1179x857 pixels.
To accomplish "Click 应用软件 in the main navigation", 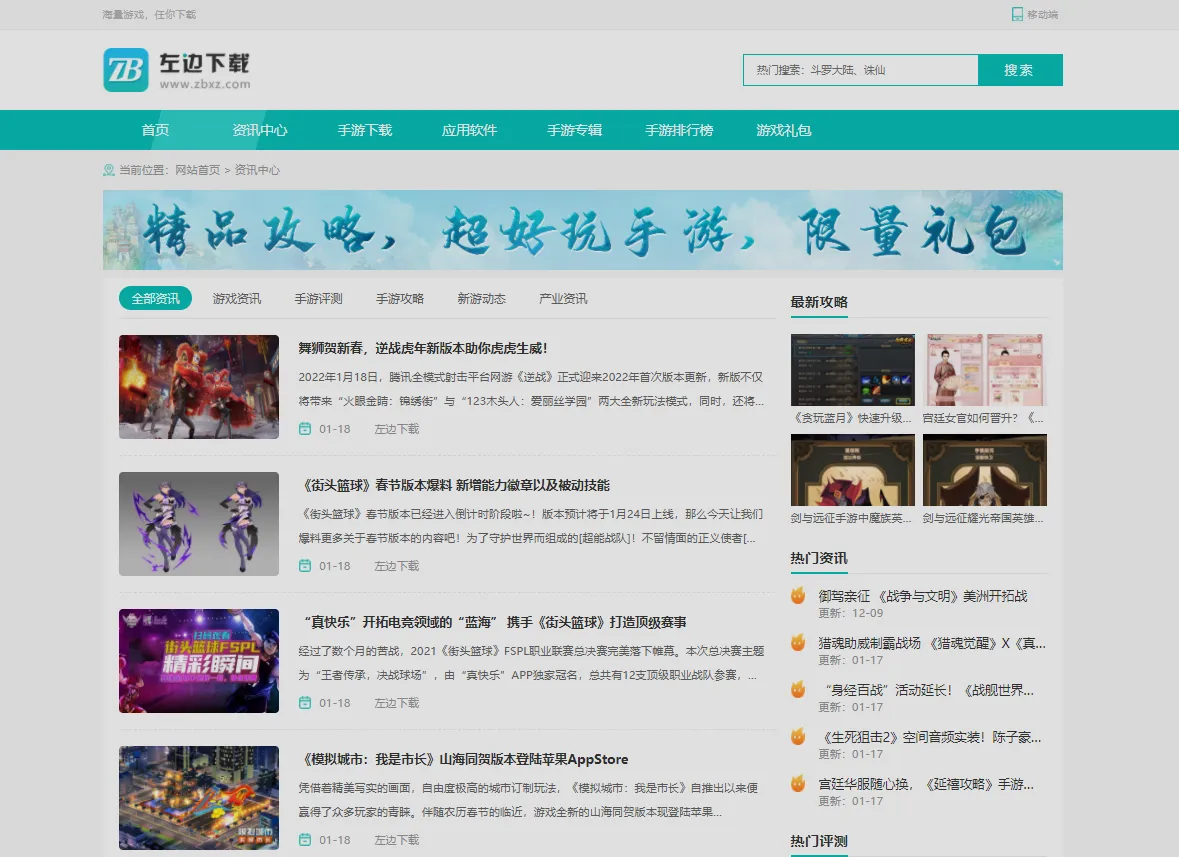I will (x=469, y=130).
